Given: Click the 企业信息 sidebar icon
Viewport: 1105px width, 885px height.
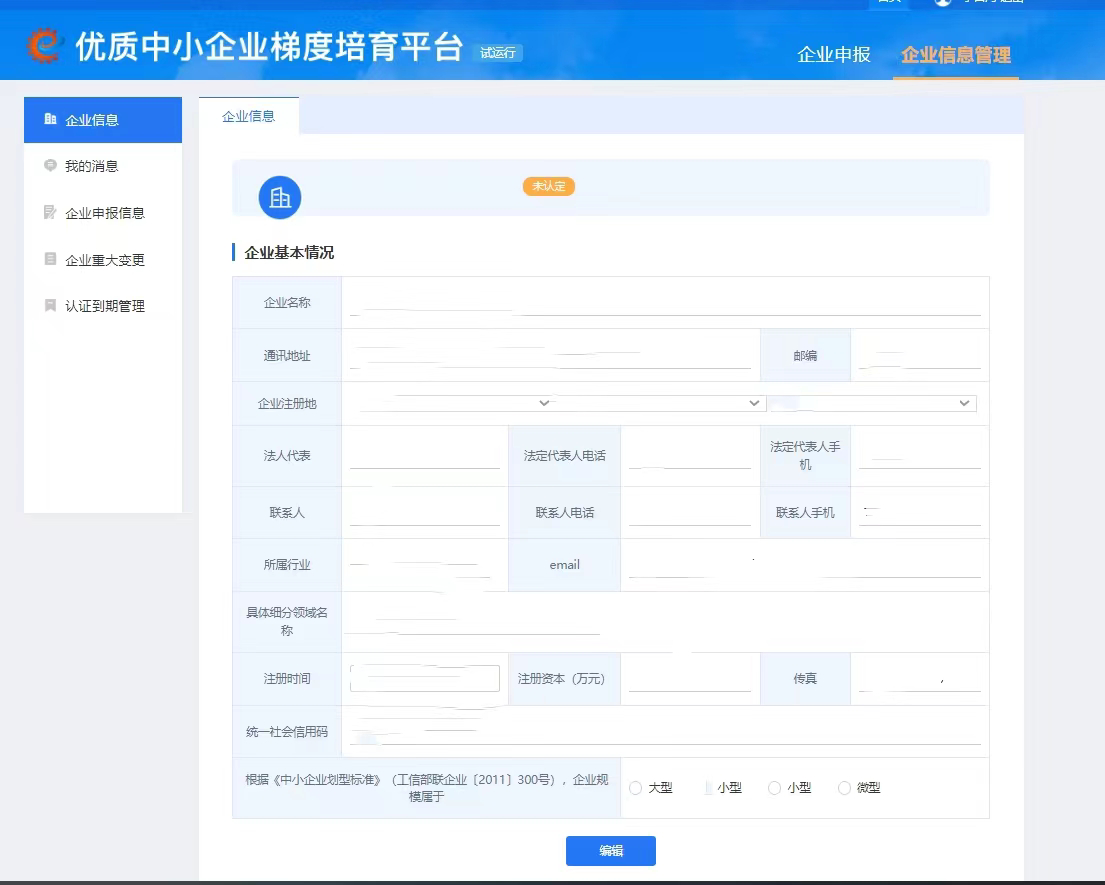Looking at the screenshot, I should click(x=50, y=119).
